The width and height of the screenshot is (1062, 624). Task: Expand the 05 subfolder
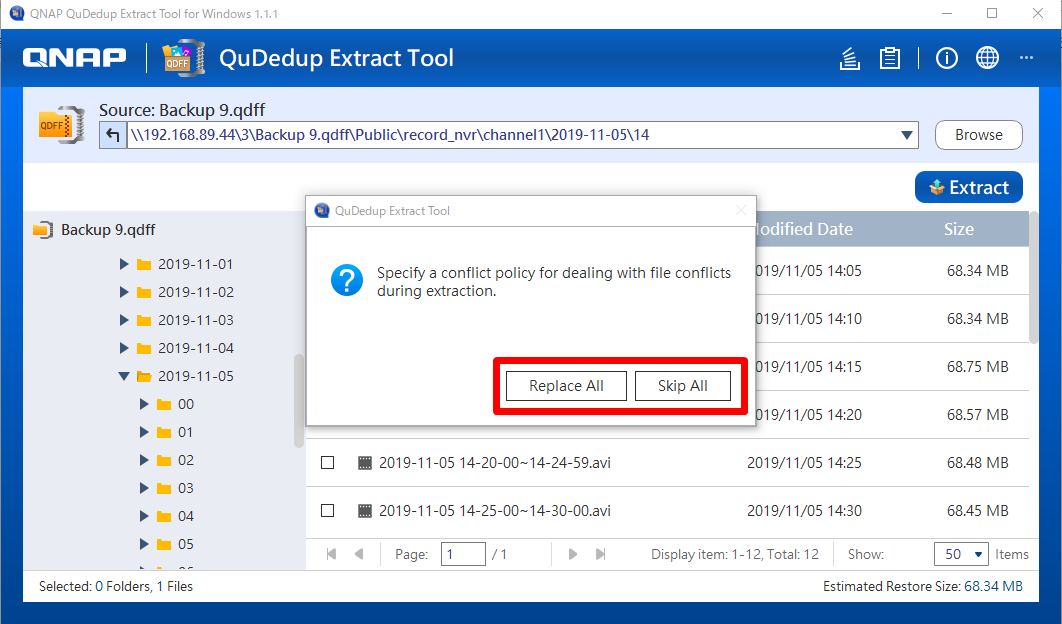click(x=144, y=544)
